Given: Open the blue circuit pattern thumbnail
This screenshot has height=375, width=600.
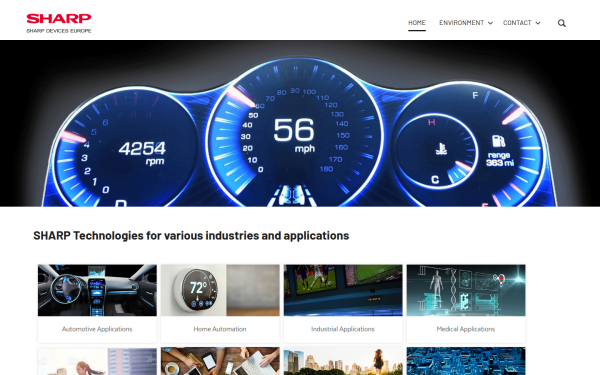Looking at the screenshot, I should point(466,361).
